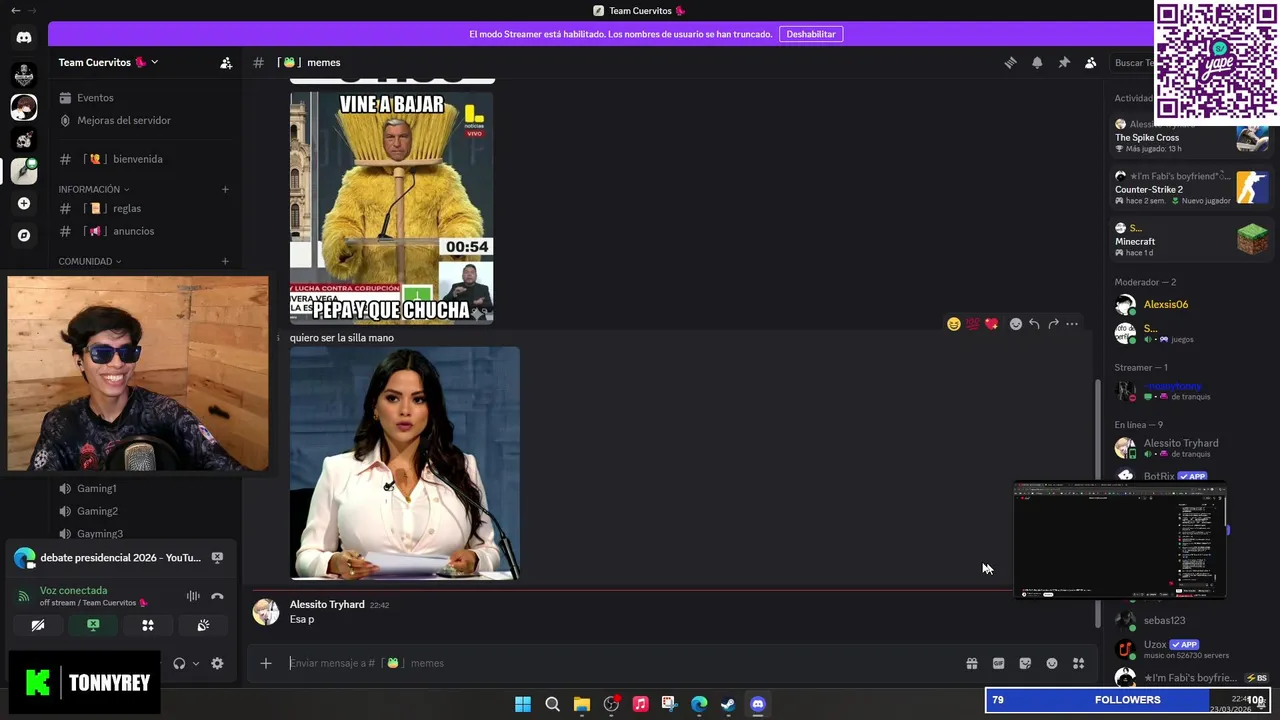This screenshot has height=720, width=1280.
Task: Open the invite members icon beside Team Cuervitos
Action: [226, 62]
